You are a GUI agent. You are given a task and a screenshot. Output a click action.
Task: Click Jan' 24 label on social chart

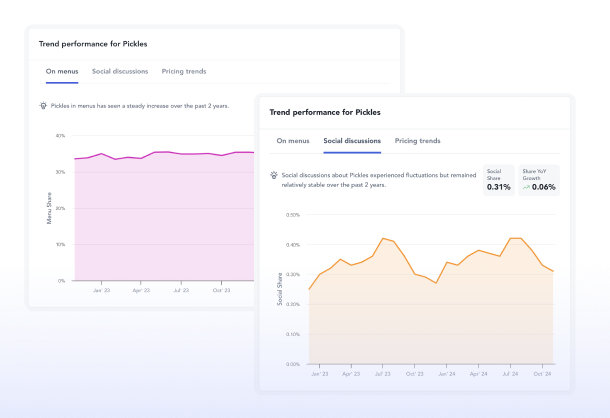(x=446, y=374)
